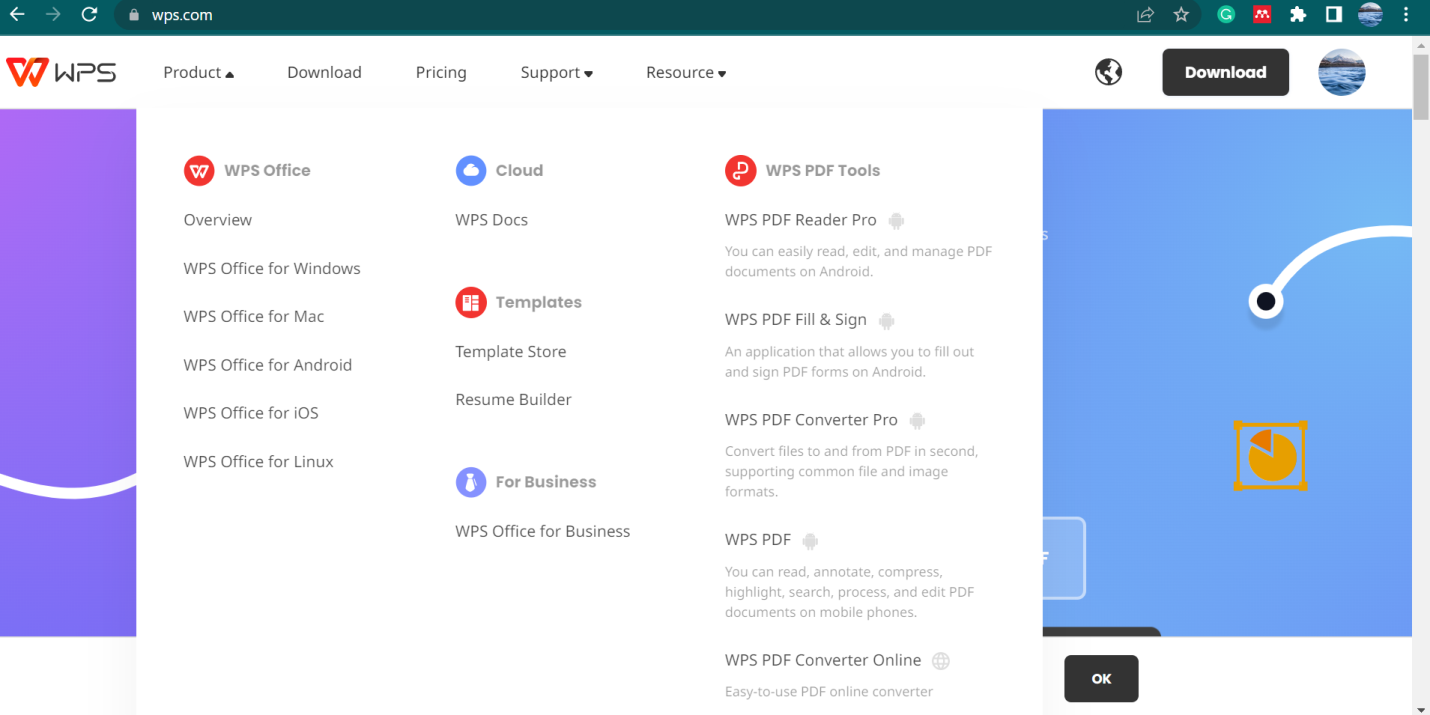Image resolution: width=1430 pixels, height=715 pixels.
Task: Click globe icon beside WPS PDF Converter Online
Action: 940,661
